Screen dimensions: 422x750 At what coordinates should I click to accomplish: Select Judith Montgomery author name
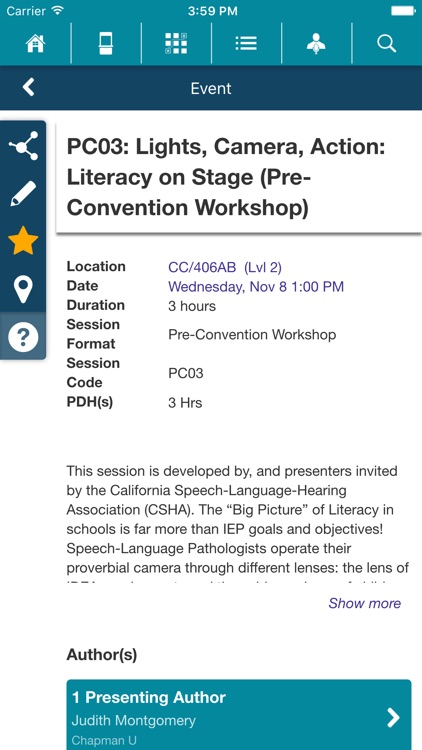coord(133,720)
